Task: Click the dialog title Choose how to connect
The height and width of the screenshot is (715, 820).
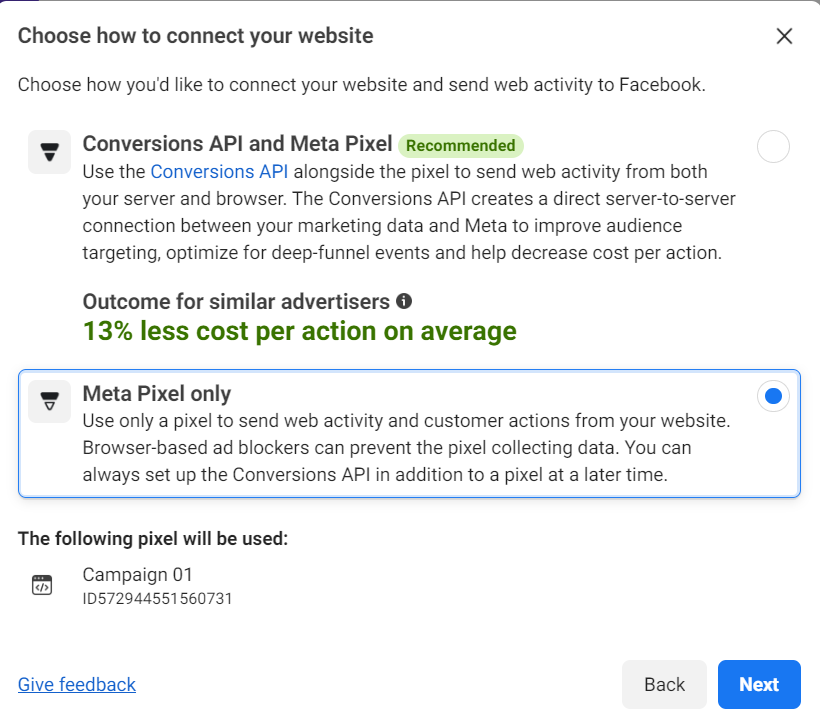Action: tap(196, 36)
